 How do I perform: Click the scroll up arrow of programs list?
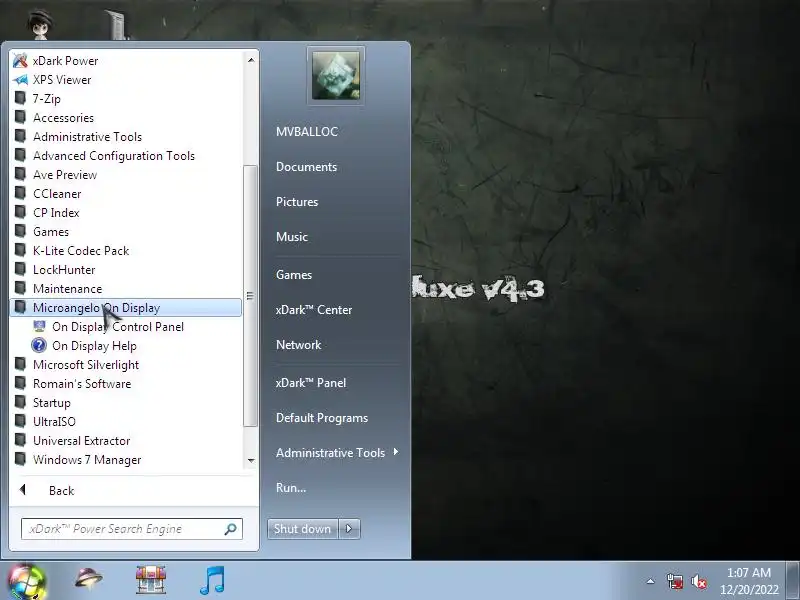pos(251,60)
